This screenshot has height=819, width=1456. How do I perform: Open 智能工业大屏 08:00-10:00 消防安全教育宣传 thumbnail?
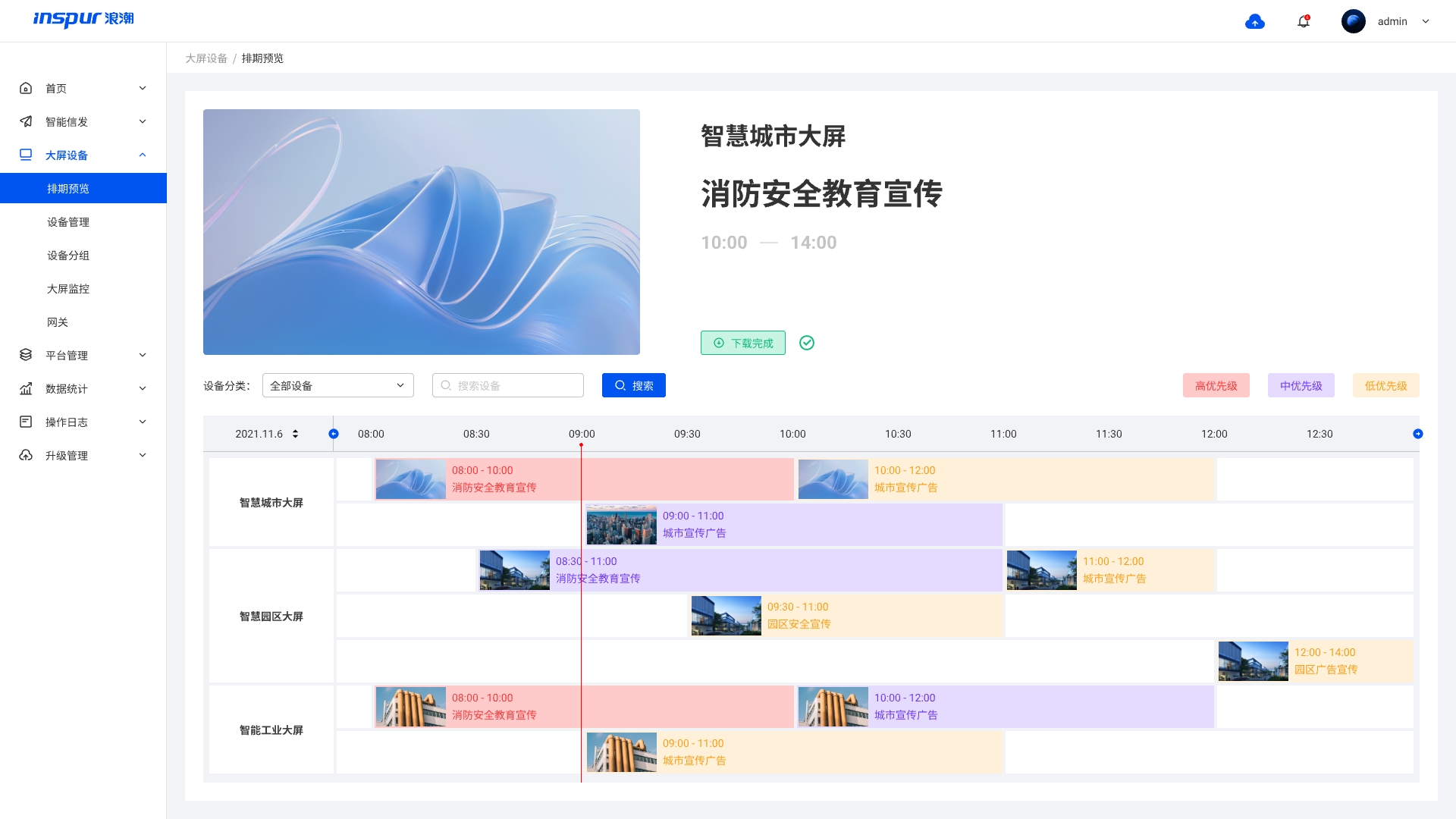411,707
